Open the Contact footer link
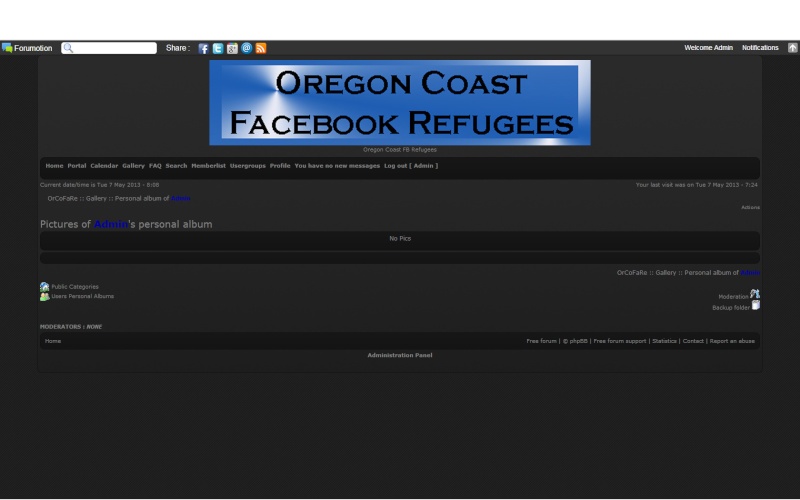 pyautogui.click(x=693, y=341)
